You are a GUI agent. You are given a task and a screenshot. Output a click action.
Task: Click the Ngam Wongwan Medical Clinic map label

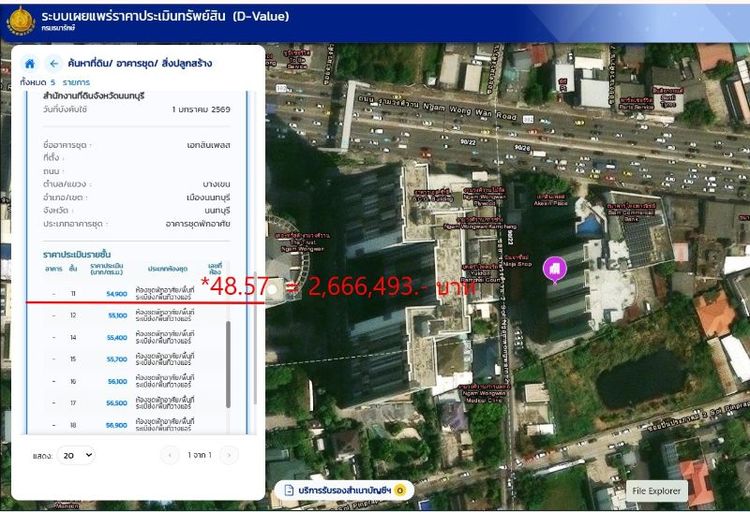pos(483,393)
